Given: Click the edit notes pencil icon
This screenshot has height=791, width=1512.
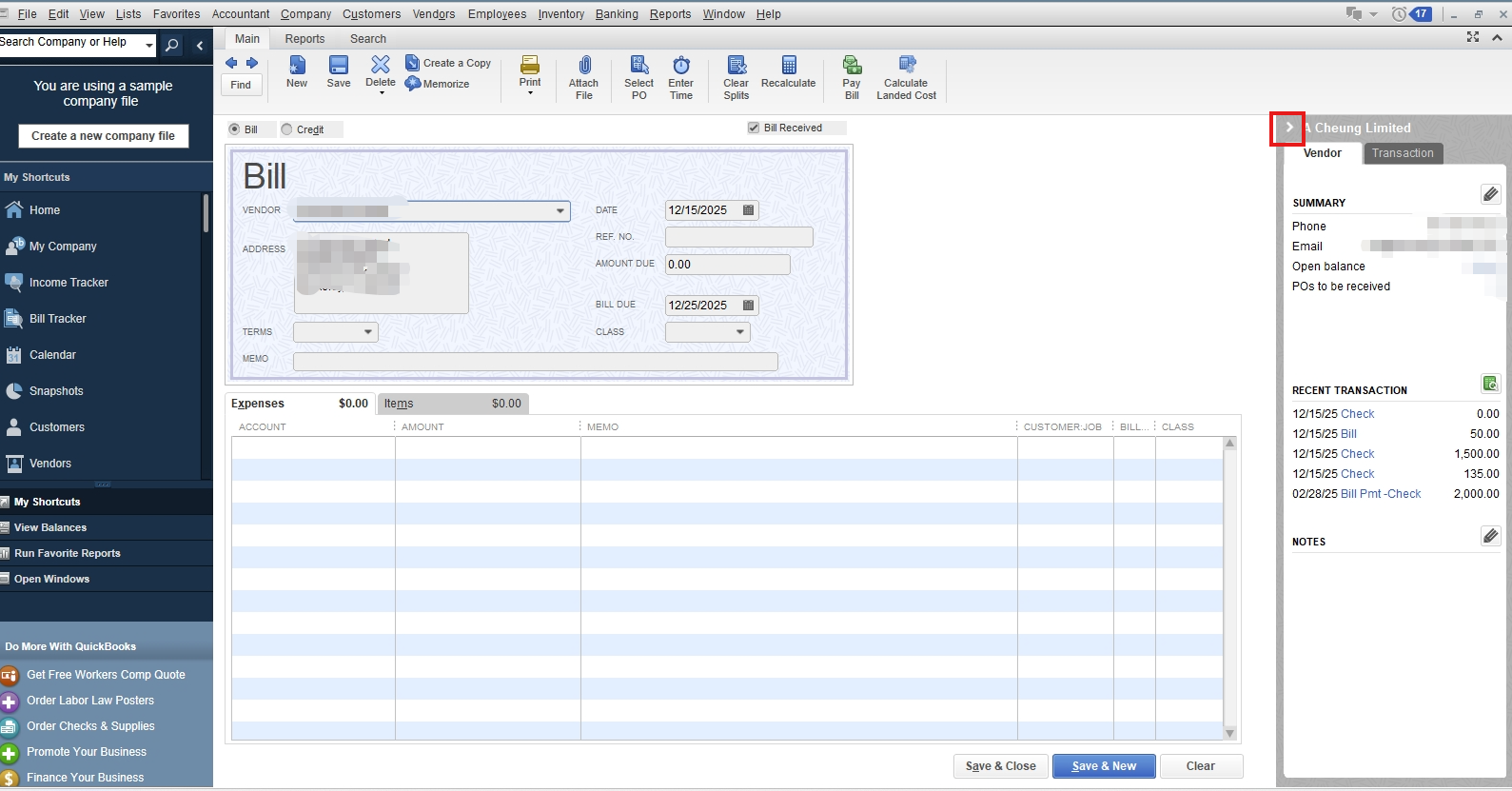Looking at the screenshot, I should pos(1491,536).
